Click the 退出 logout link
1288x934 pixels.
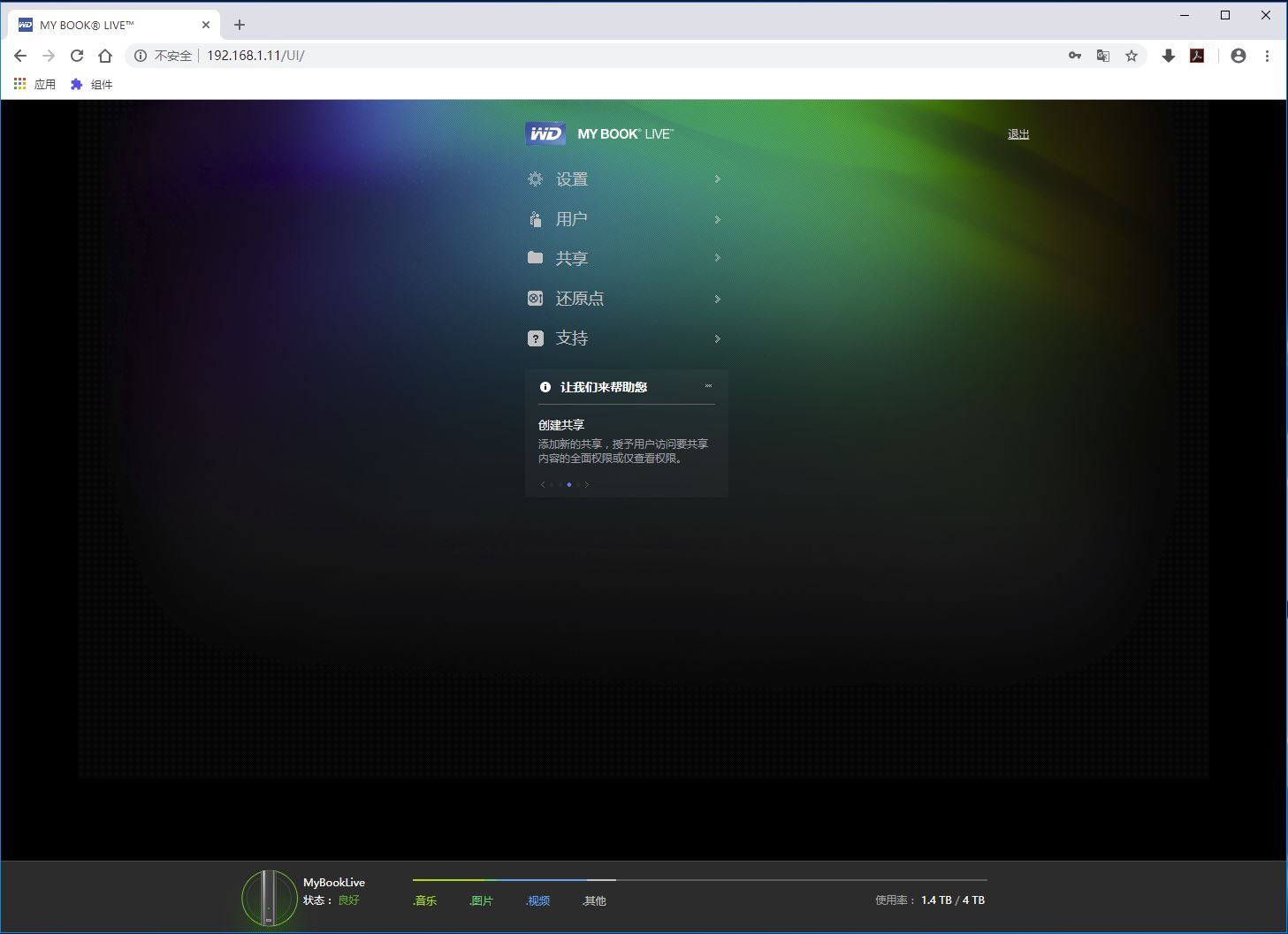[x=1018, y=134]
